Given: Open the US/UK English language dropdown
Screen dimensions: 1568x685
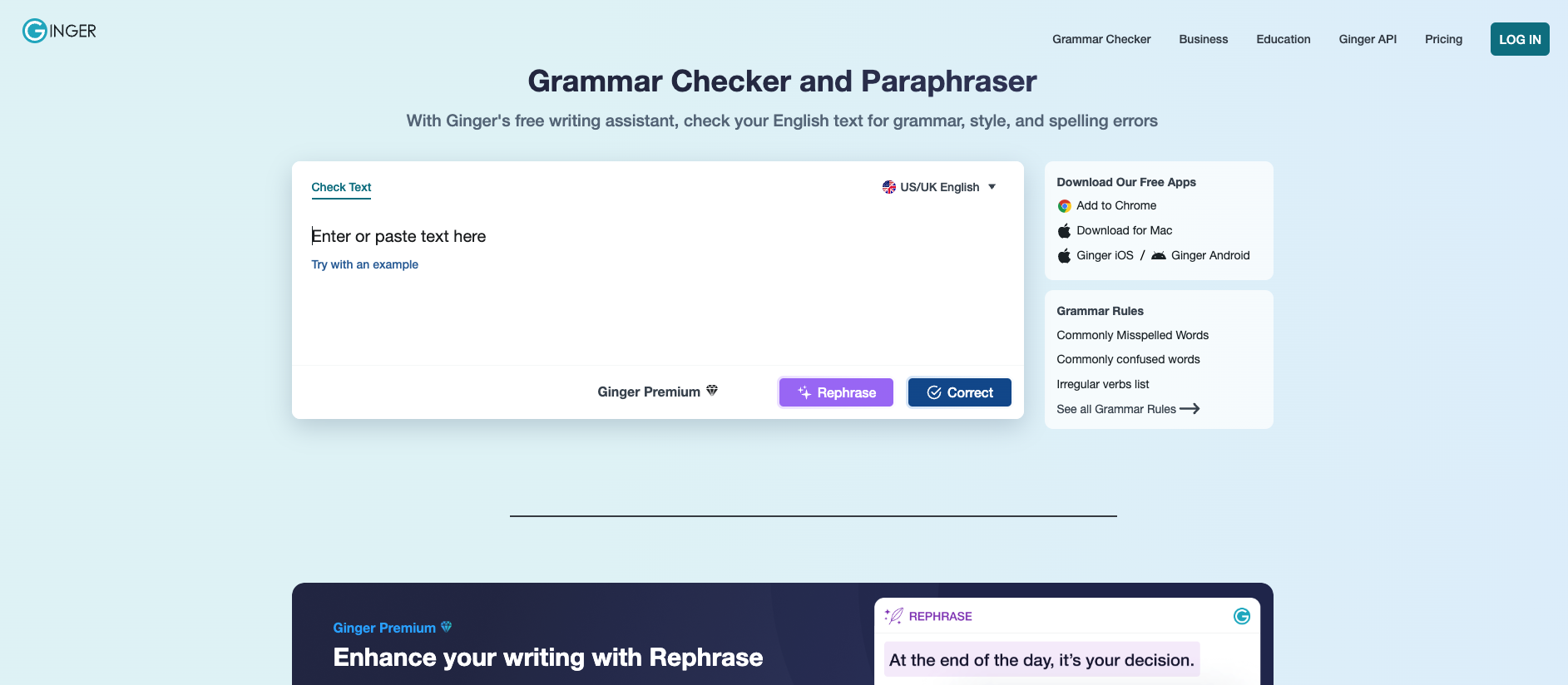Looking at the screenshot, I should [939, 187].
